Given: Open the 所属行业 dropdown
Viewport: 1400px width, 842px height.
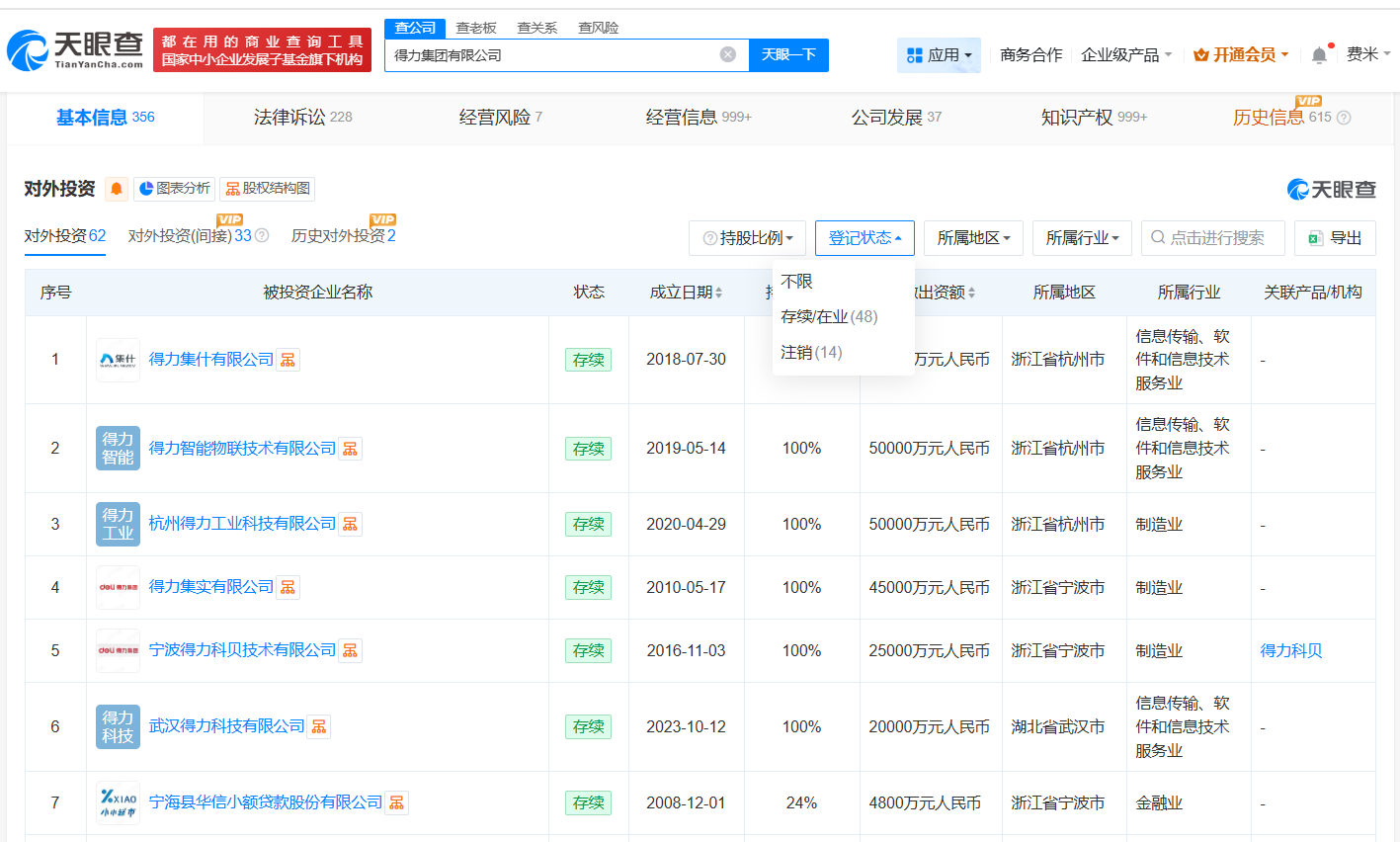Looking at the screenshot, I should pos(1082,237).
